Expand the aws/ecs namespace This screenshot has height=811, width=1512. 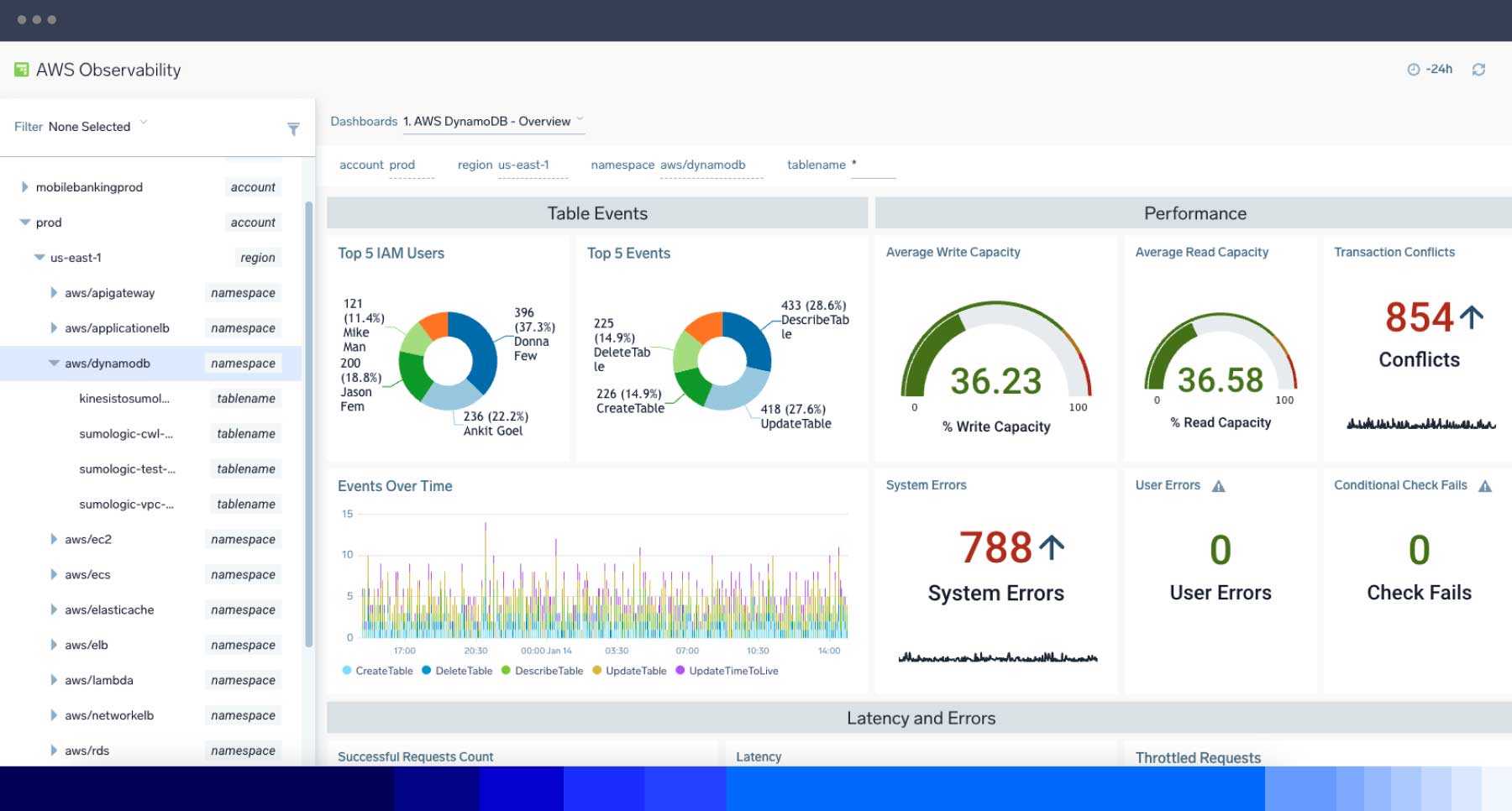pyautogui.click(x=54, y=574)
